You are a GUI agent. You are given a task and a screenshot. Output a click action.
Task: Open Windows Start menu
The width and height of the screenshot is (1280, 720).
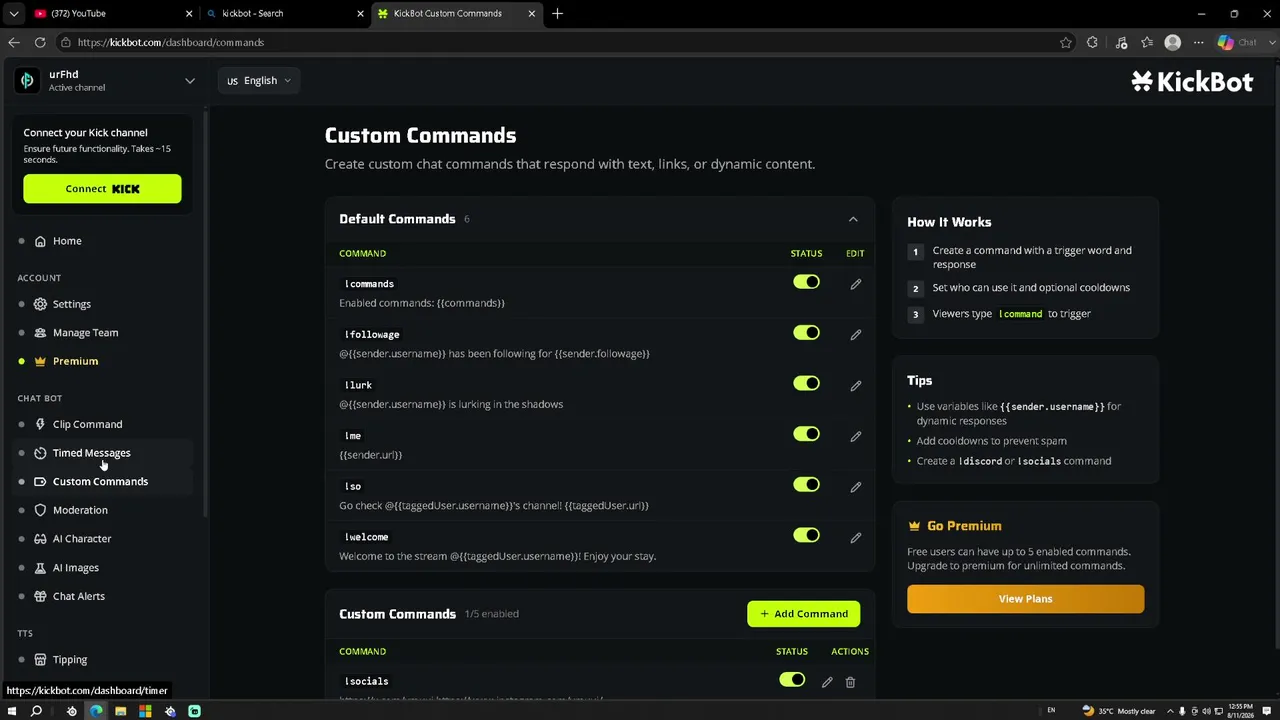[11, 711]
